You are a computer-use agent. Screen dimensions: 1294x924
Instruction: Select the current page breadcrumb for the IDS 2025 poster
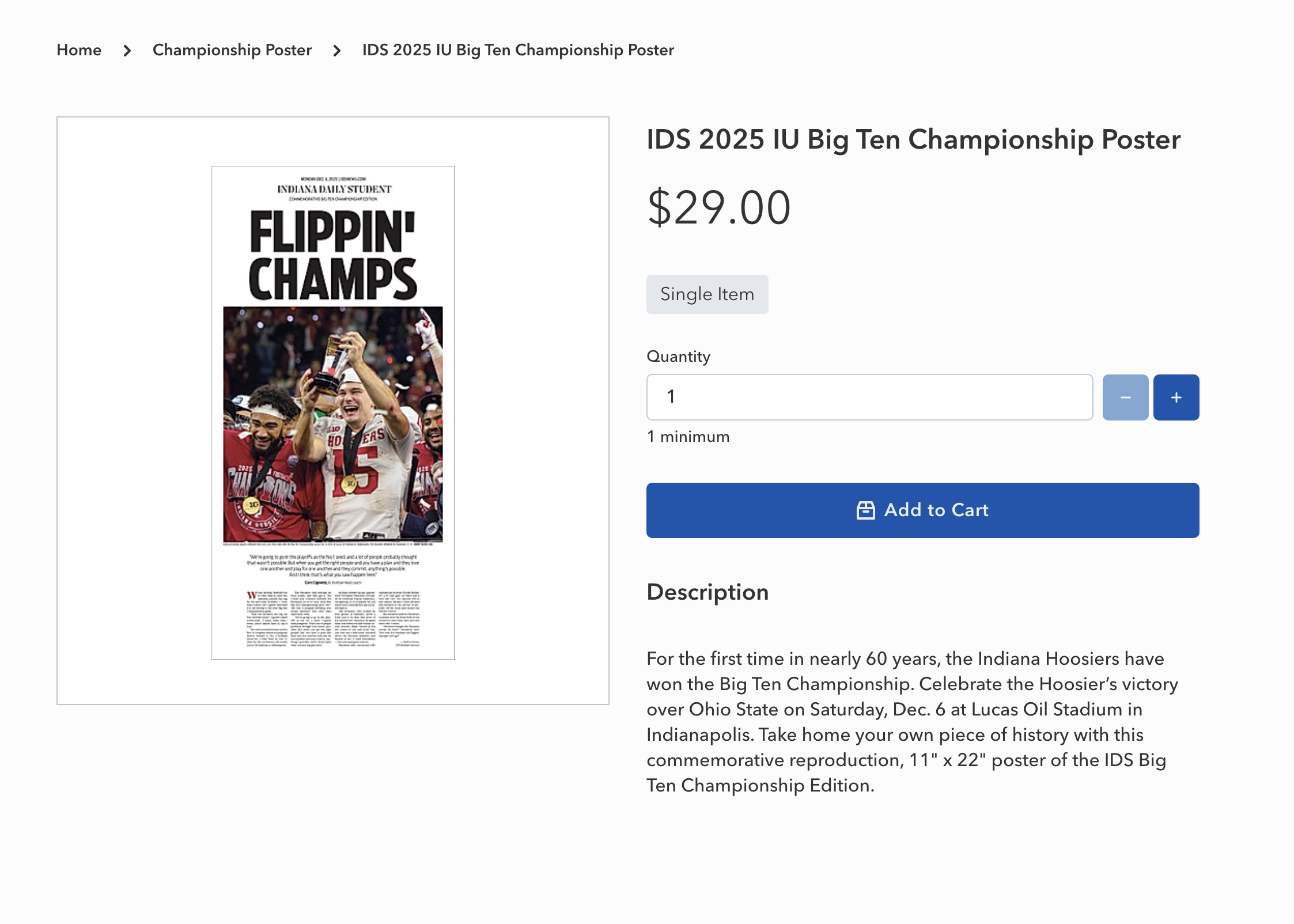(x=517, y=50)
